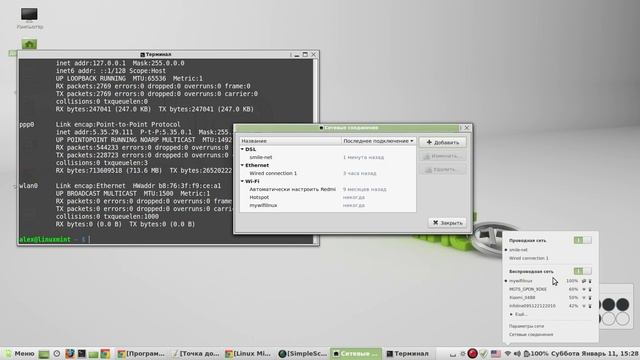Launch Chrome from the panel launcher

coord(105,354)
